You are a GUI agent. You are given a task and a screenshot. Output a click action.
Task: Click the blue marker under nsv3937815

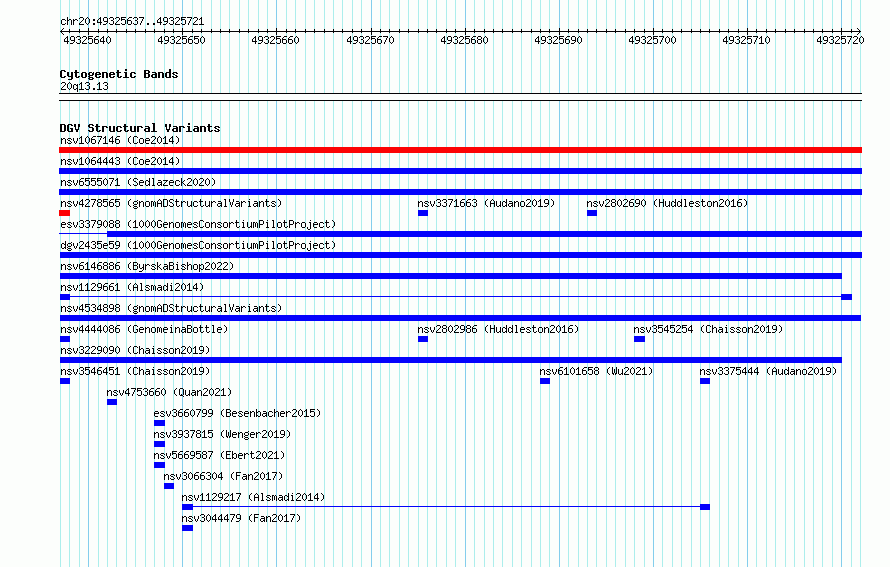click(159, 444)
